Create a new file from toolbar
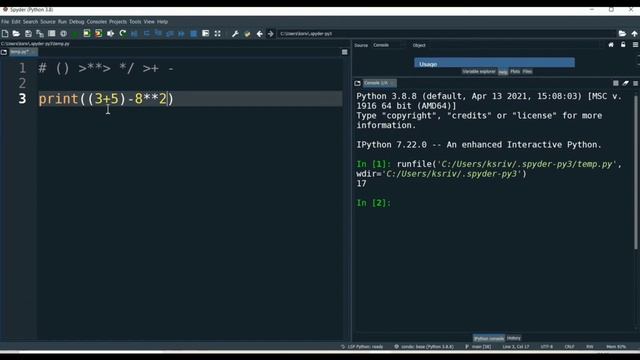 5,34
